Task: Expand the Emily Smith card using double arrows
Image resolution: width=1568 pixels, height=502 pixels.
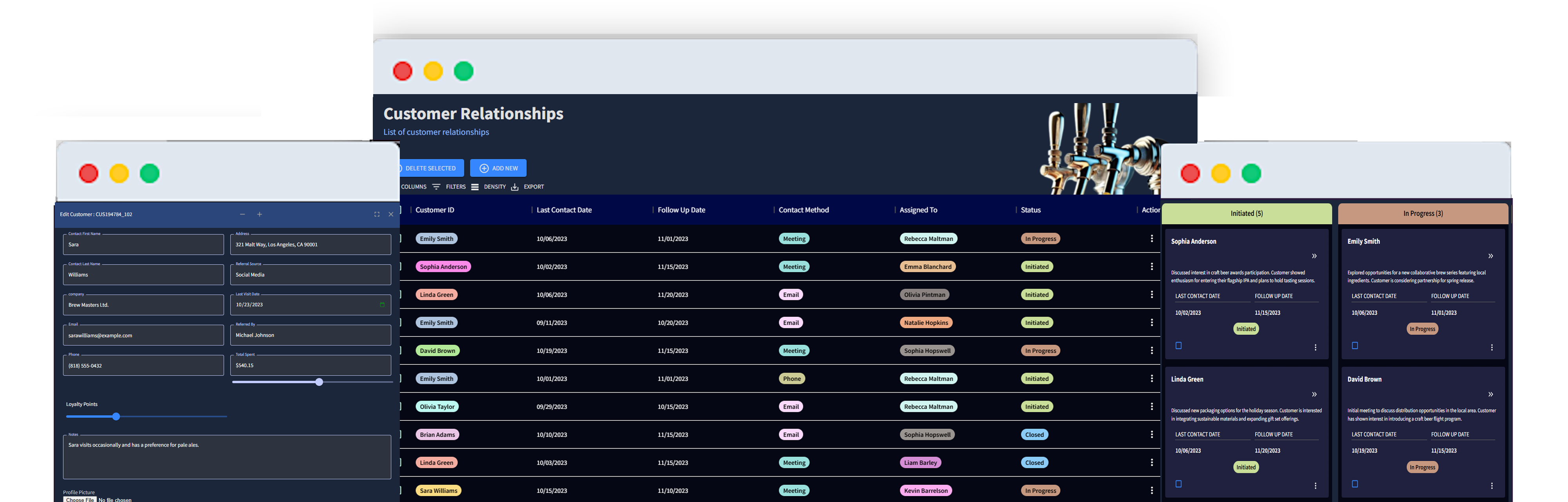Action: (1491, 256)
